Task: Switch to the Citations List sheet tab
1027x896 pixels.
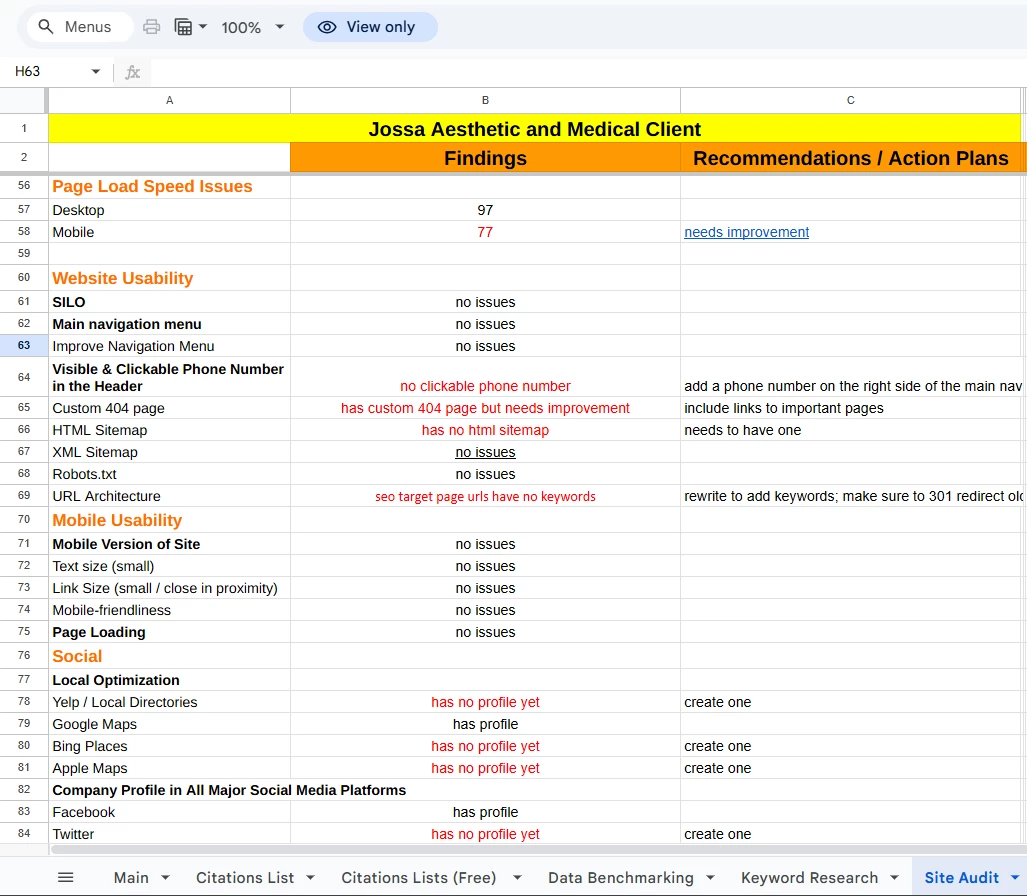Action: [x=245, y=878]
